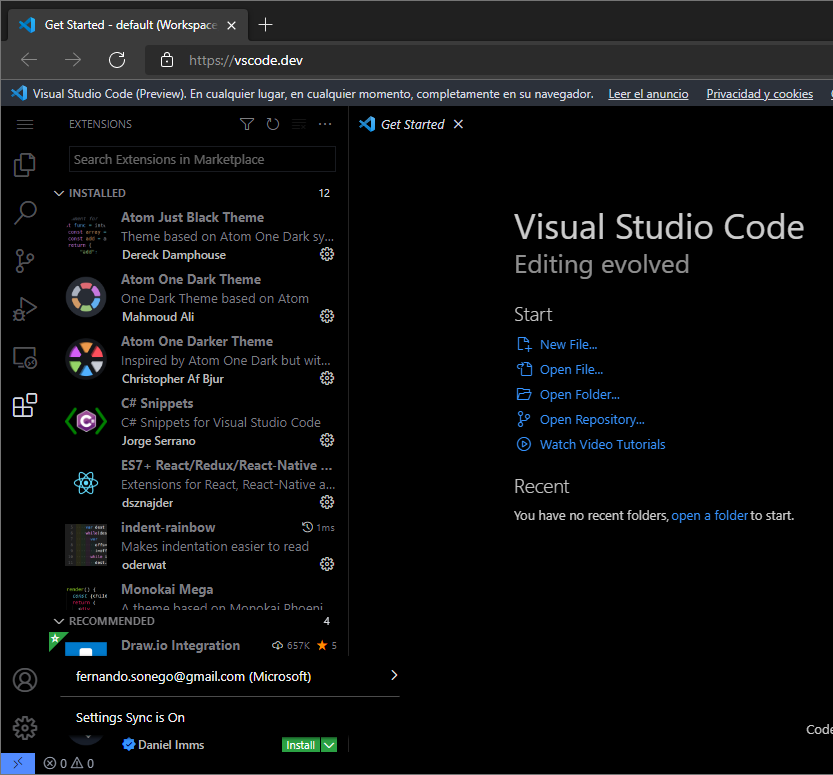This screenshot has height=775, width=833.
Task: Open the Source Control view
Action: 24,260
